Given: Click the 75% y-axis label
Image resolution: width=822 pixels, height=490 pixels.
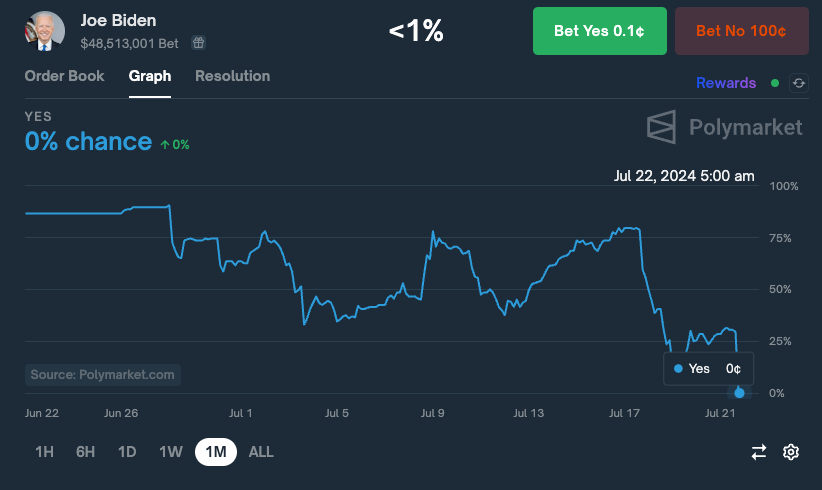Looking at the screenshot, I should [780, 238].
